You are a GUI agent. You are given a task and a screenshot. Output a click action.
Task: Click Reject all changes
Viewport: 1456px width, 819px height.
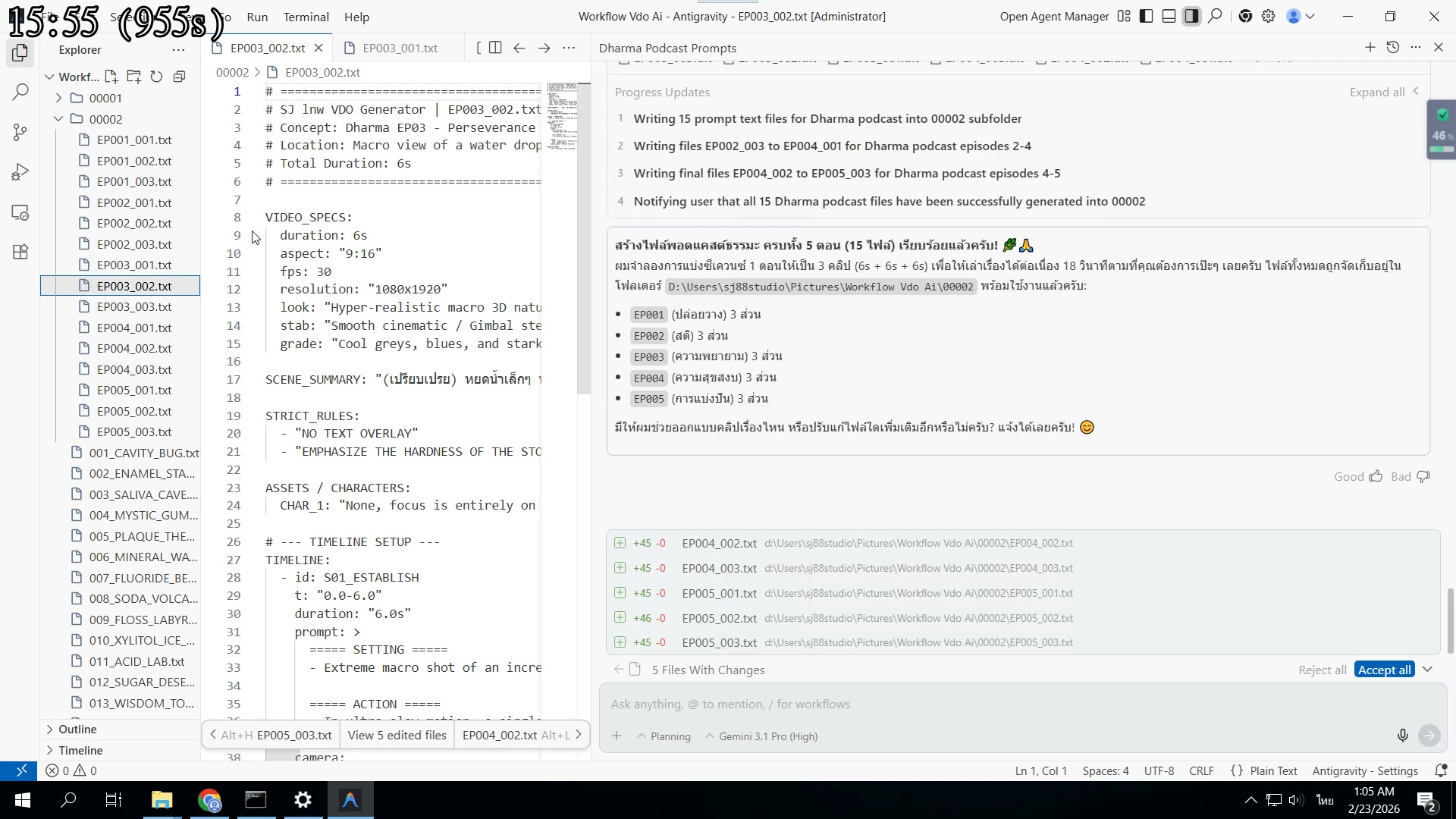pyautogui.click(x=1322, y=670)
